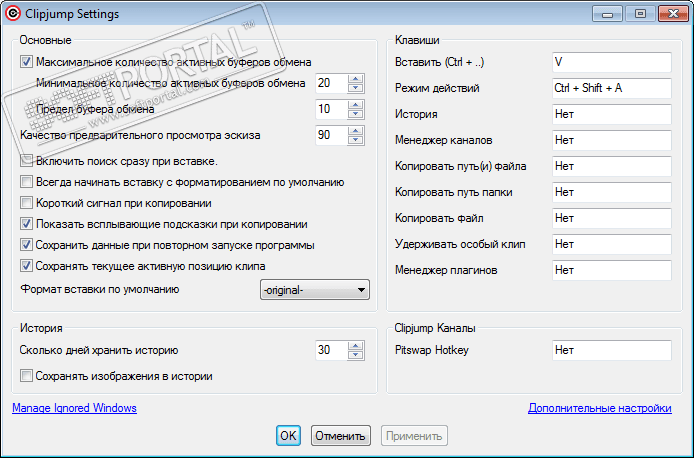Viewport: 694px width, 458px height.
Task: Click the Копировать путь папки hotkey field
Action: click(x=612, y=192)
